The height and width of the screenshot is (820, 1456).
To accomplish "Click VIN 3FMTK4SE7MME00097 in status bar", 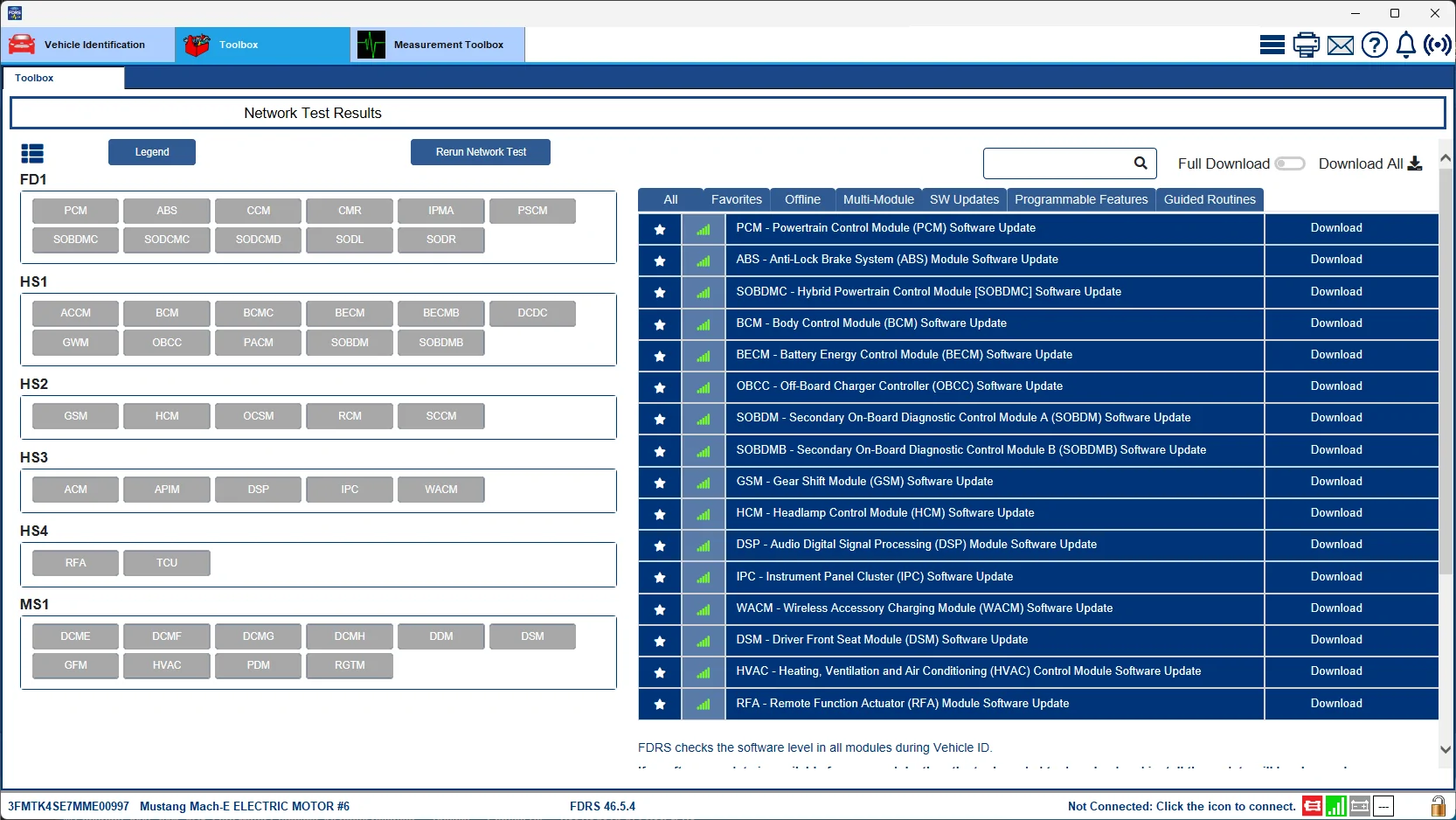I will (x=68, y=806).
